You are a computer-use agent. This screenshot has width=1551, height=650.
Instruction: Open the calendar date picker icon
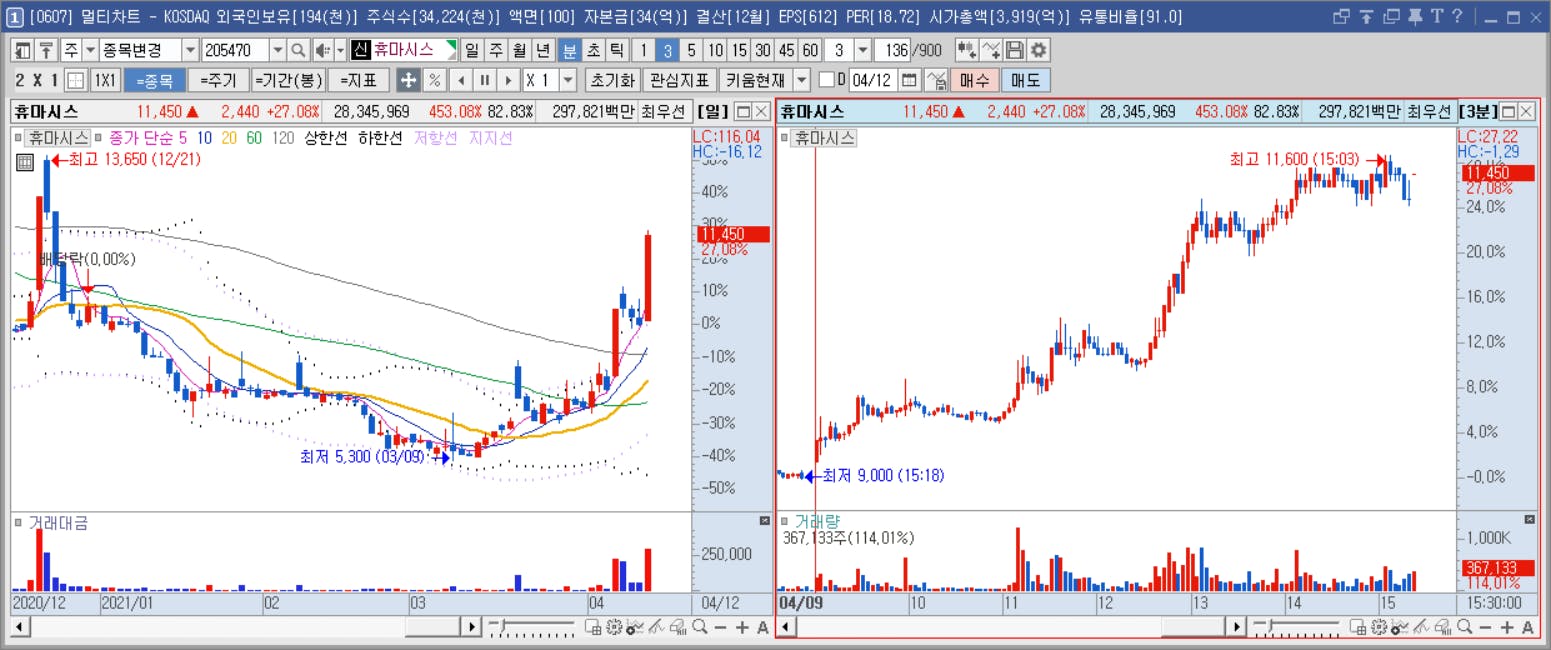point(910,80)
